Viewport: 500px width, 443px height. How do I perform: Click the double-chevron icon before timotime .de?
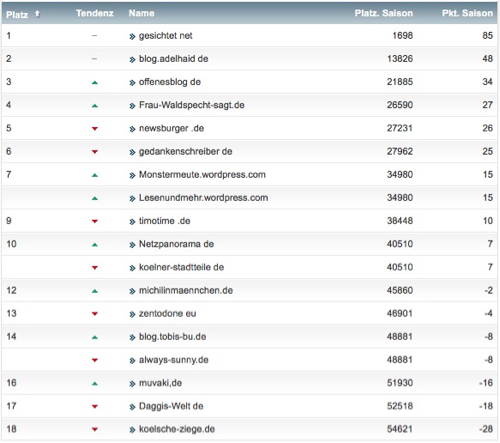click(x=132, y=222)
